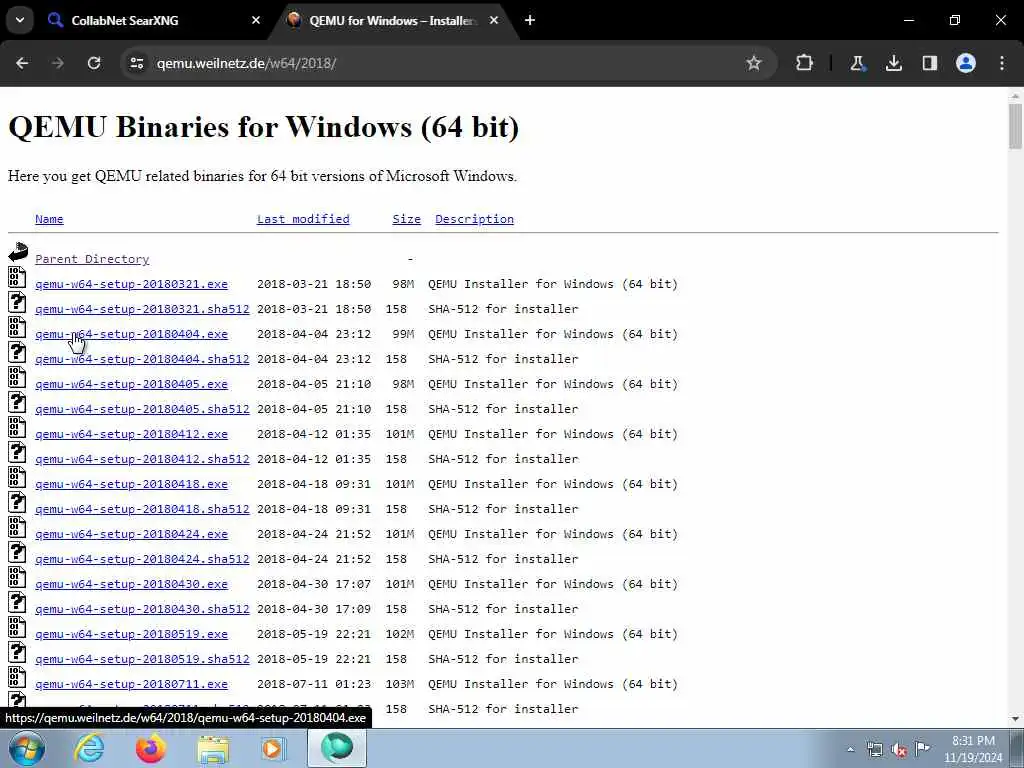
Task: Open qemu-w64-setup-20180412.sha512
Action: coord(142,459)
